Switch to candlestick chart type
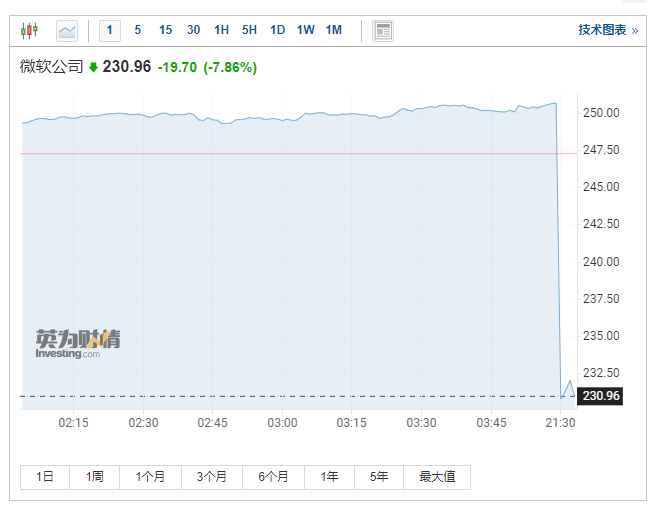 click(x=28, y=30)
